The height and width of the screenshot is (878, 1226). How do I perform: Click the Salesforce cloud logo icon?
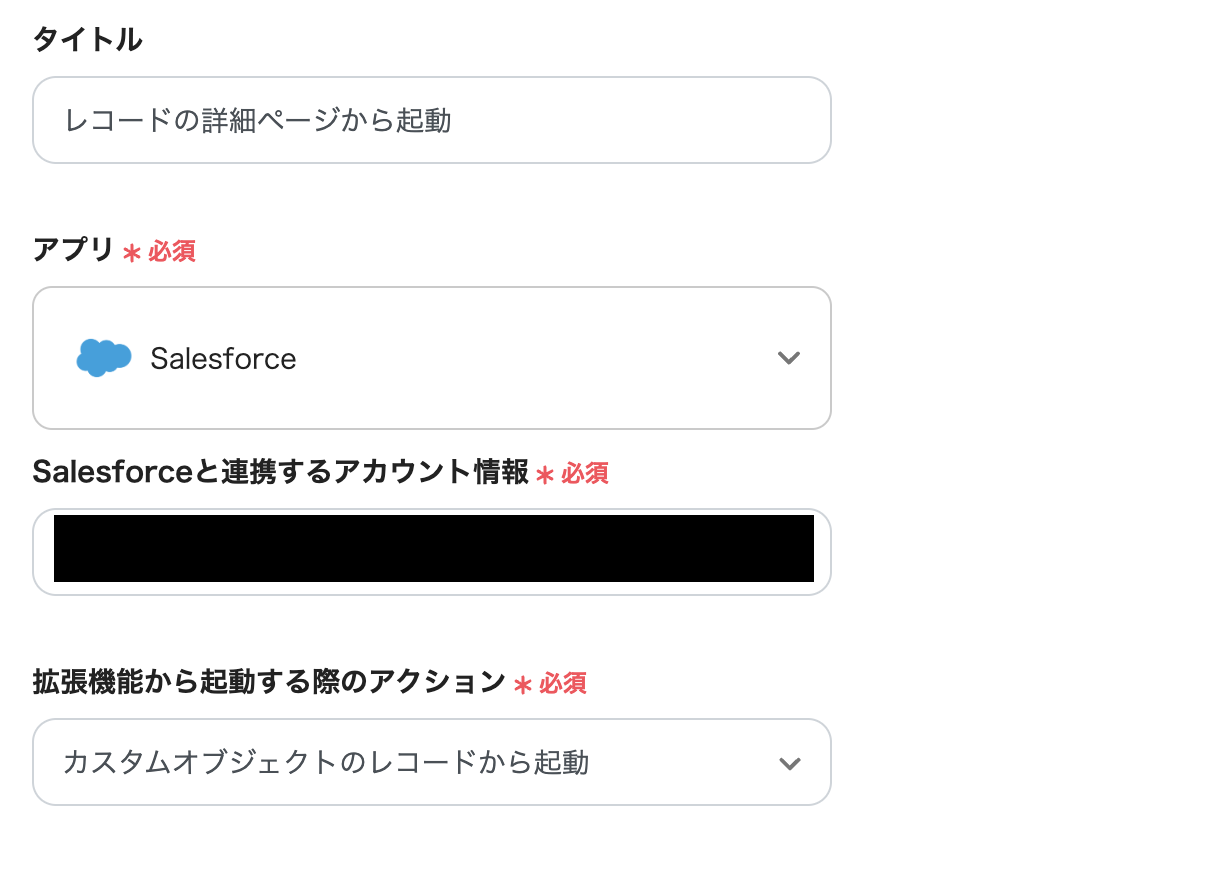tap(104, 358)
